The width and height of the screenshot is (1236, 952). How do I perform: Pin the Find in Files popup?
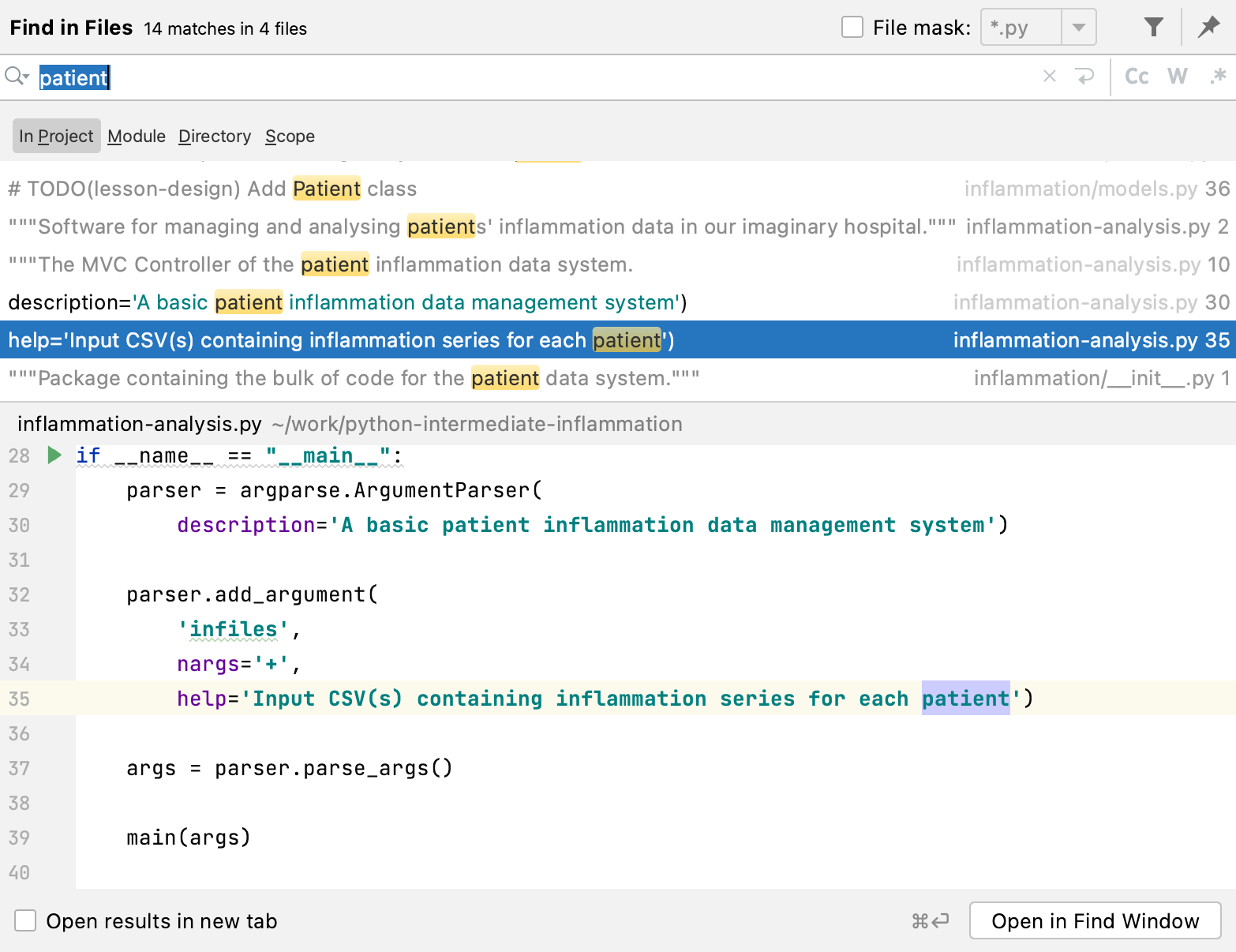[1208, 26]
